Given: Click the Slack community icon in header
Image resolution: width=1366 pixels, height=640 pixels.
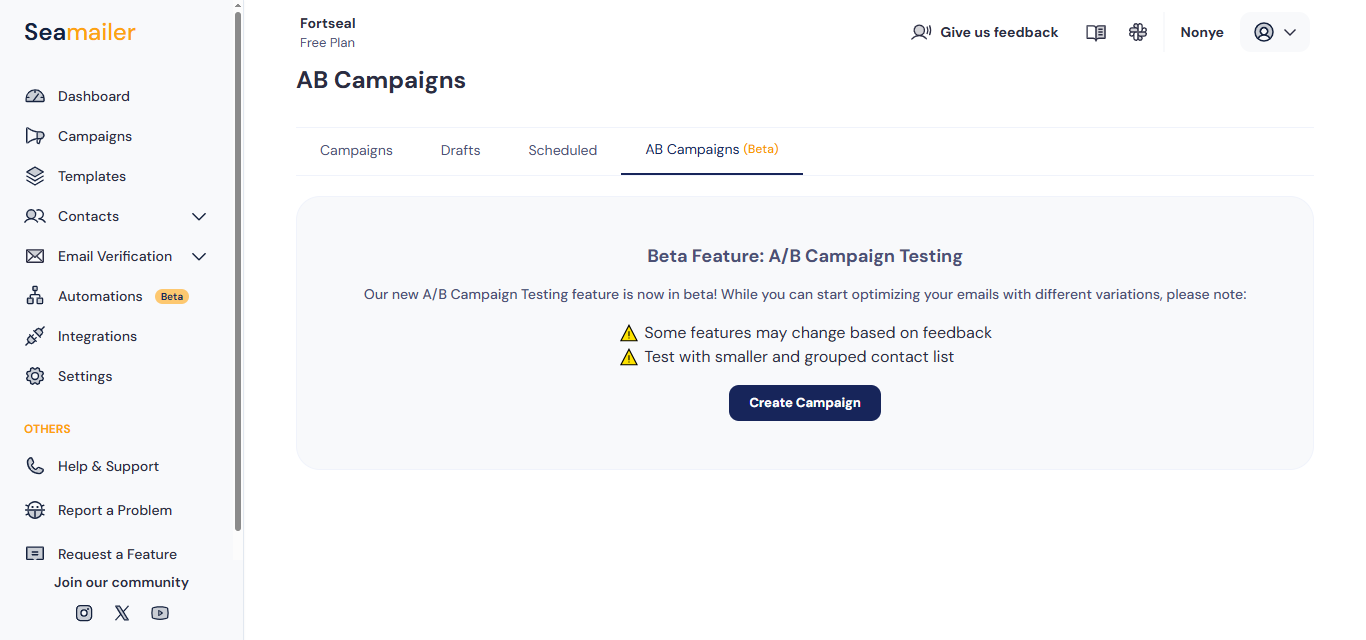Looking at the screenshot, I should [x=1138, y=33].
